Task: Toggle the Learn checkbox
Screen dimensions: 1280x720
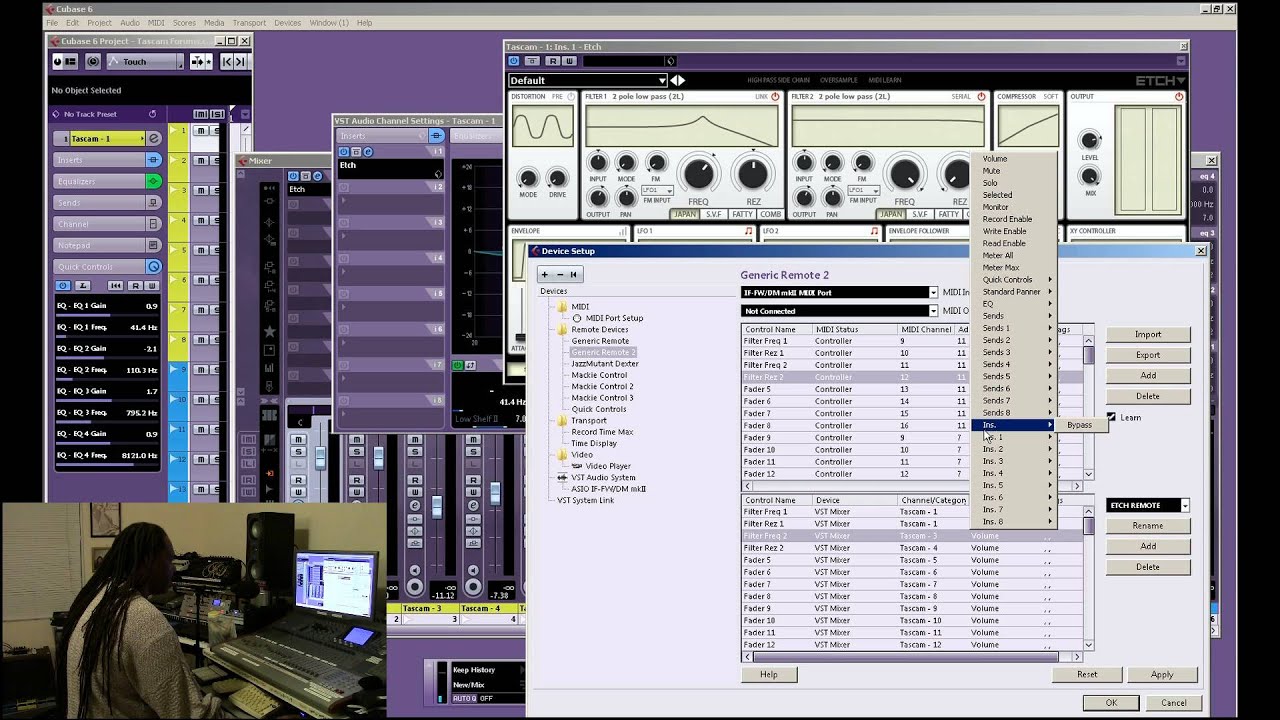Action: point(1111,417)
